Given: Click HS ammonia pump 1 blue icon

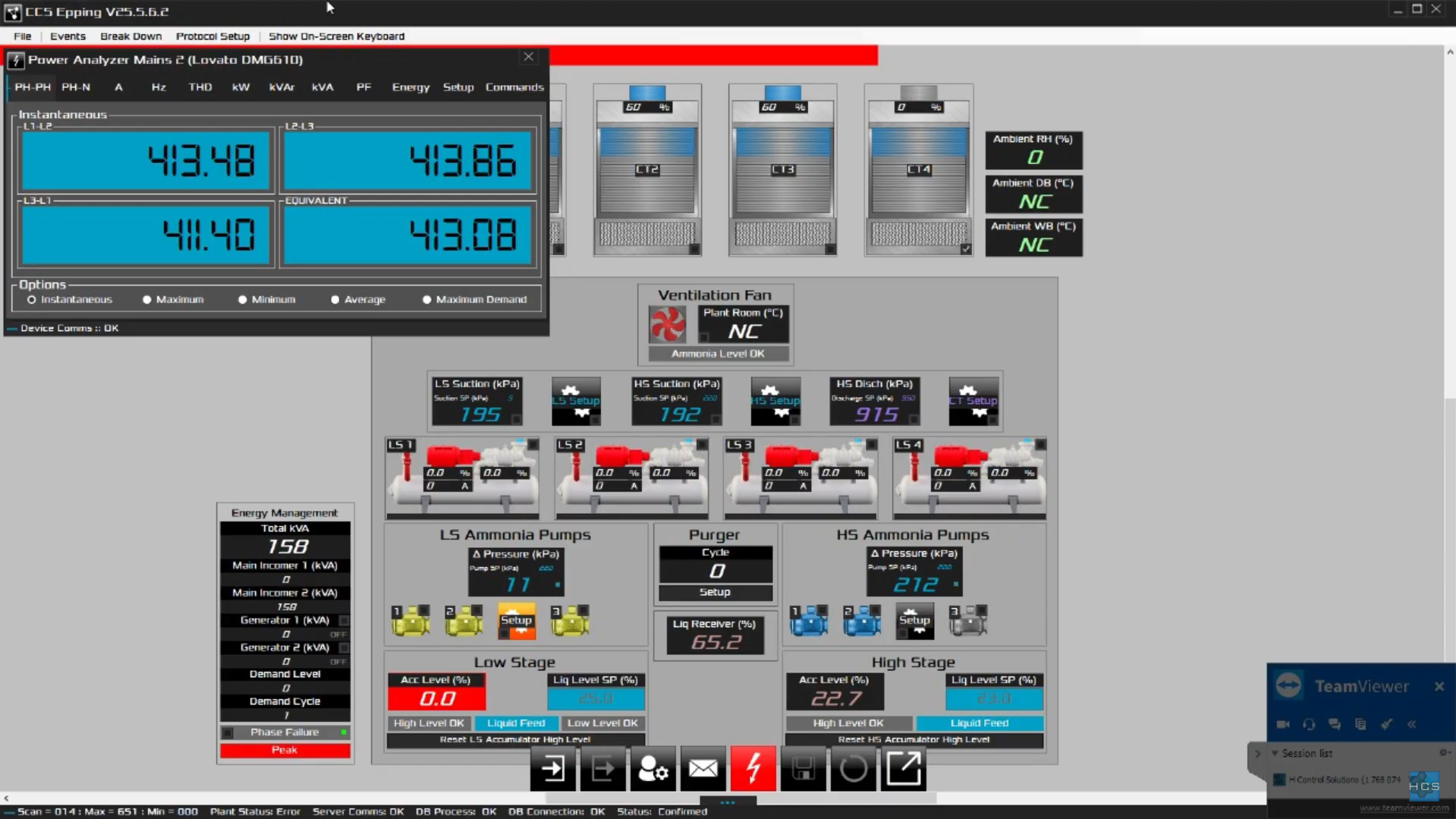Looking at the screenshot, I should [809, 621].
